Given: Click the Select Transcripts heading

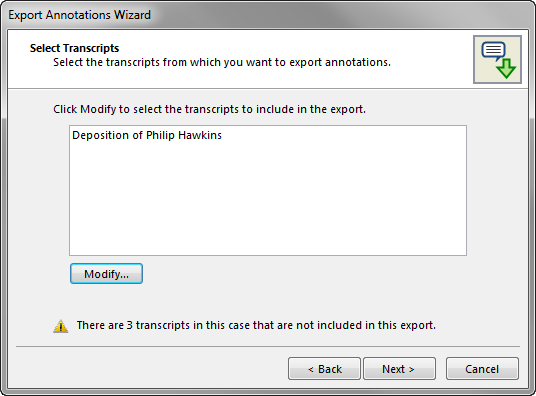Looking at the screenshot, I should (75, 48).
